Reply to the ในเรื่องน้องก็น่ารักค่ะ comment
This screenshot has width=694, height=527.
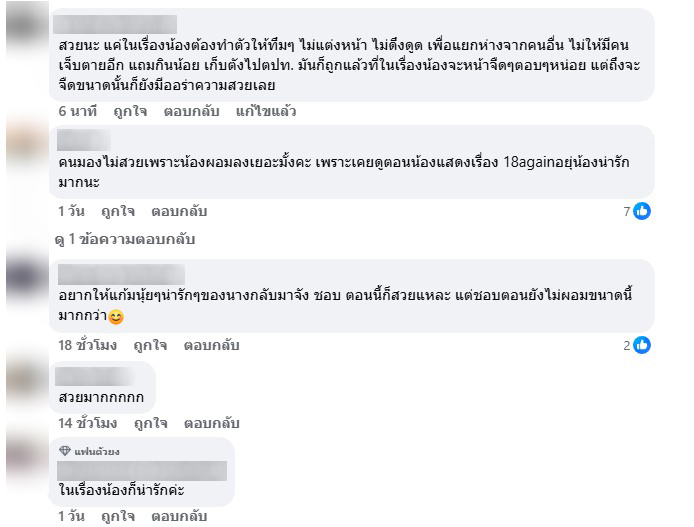[179, 516]
